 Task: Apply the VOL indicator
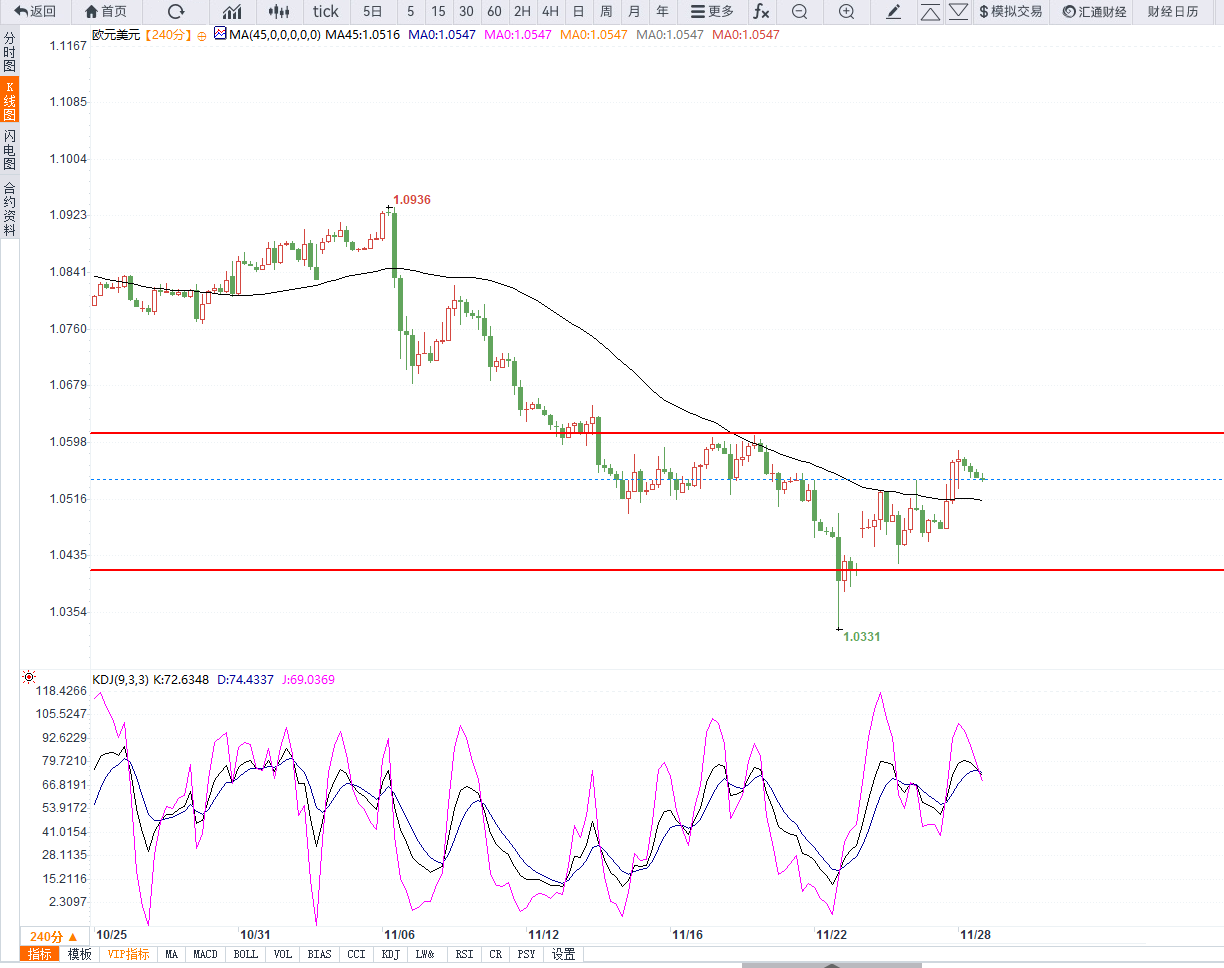(x=283, y=954)
